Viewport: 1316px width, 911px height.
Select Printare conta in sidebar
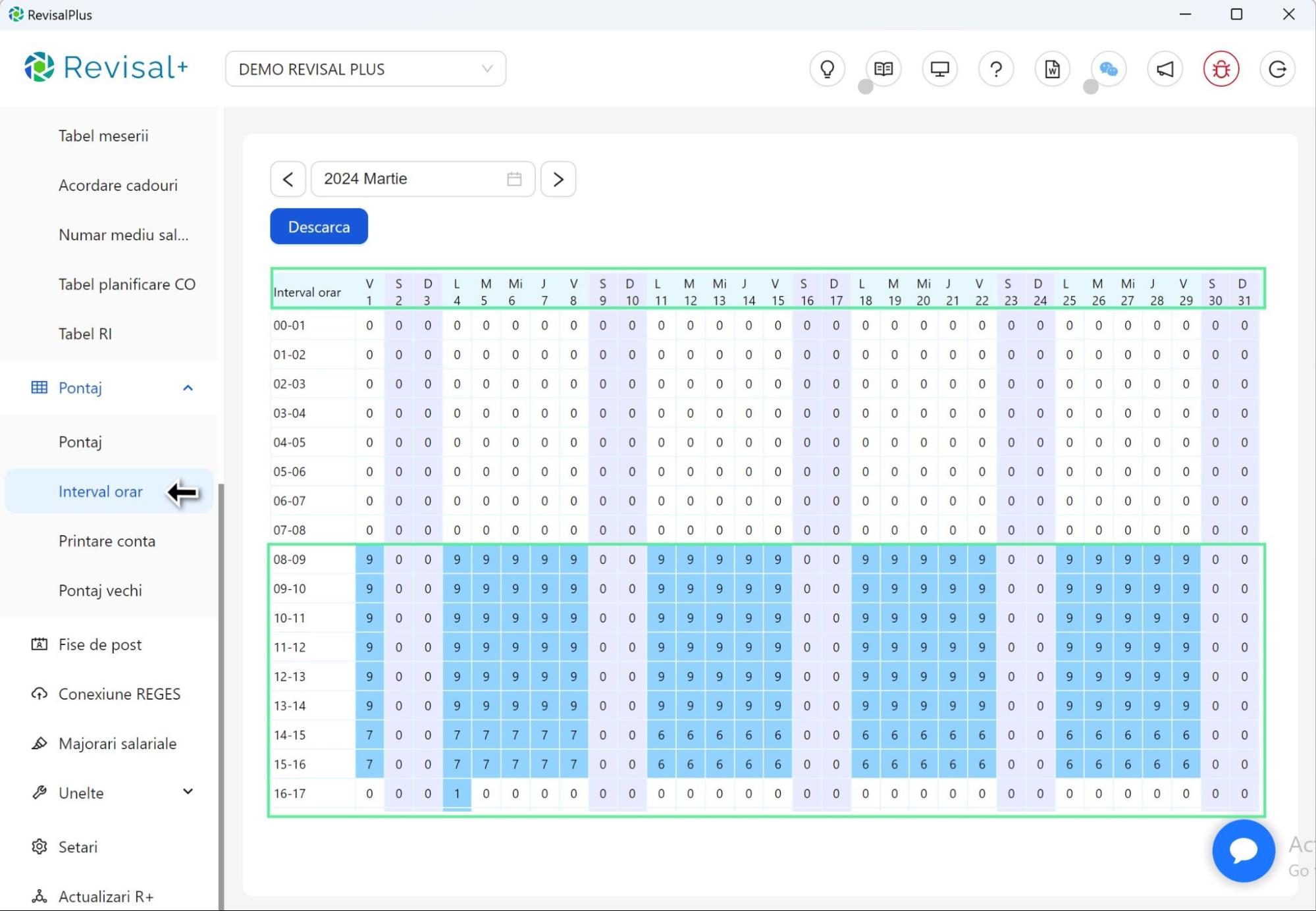click(x=107, y=541)
